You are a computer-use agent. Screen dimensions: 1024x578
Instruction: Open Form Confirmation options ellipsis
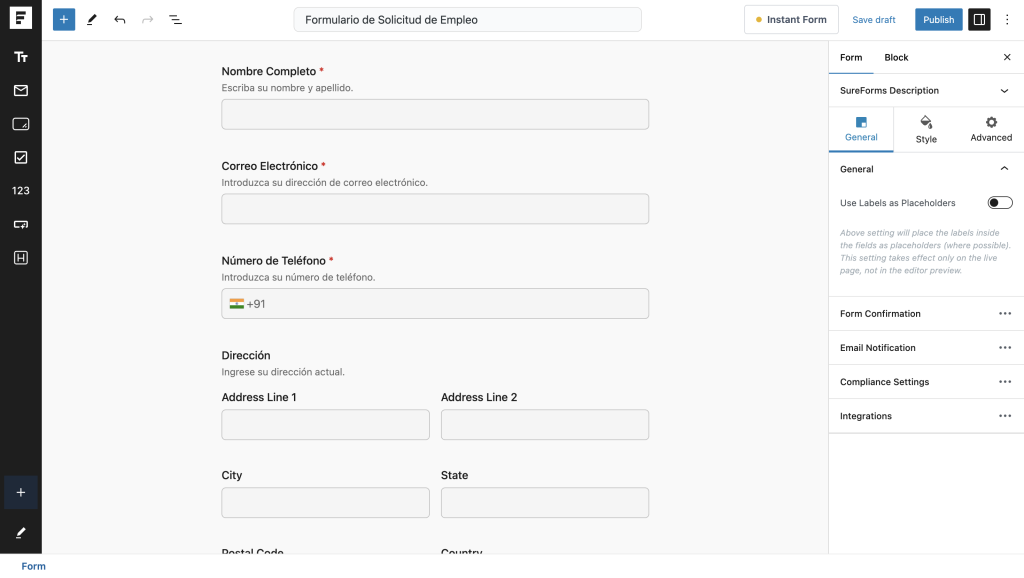[1005, 313]
